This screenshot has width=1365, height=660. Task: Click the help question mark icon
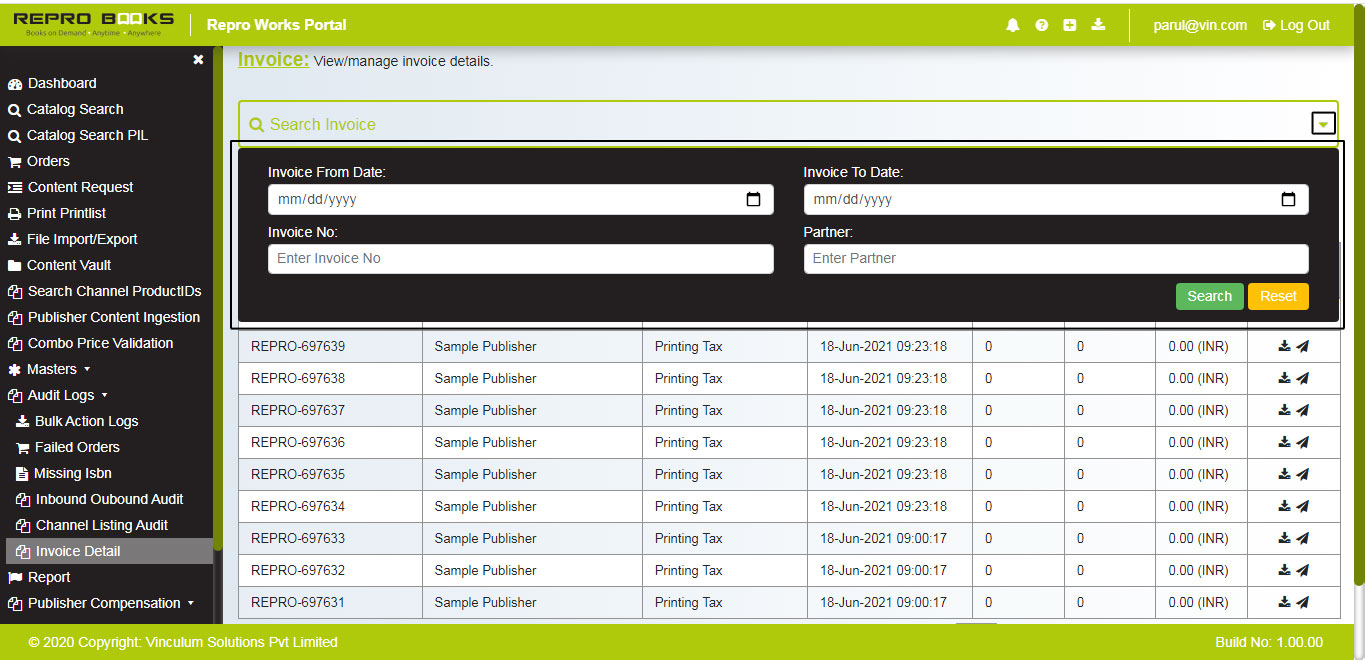(x=1041, y=24)
